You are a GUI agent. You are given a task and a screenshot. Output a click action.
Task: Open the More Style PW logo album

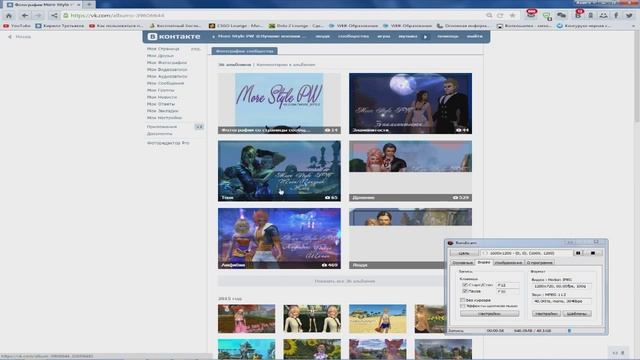pos(279,103)
